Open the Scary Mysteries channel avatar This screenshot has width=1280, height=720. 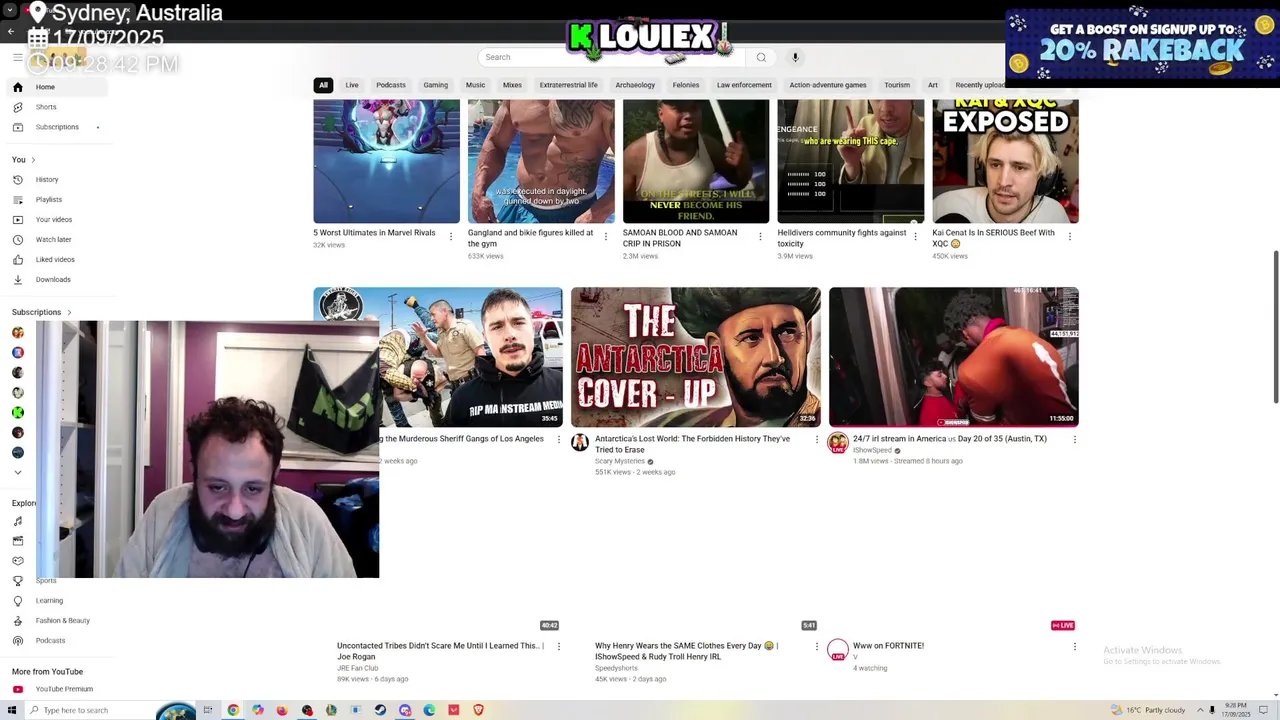click(580, 443)
